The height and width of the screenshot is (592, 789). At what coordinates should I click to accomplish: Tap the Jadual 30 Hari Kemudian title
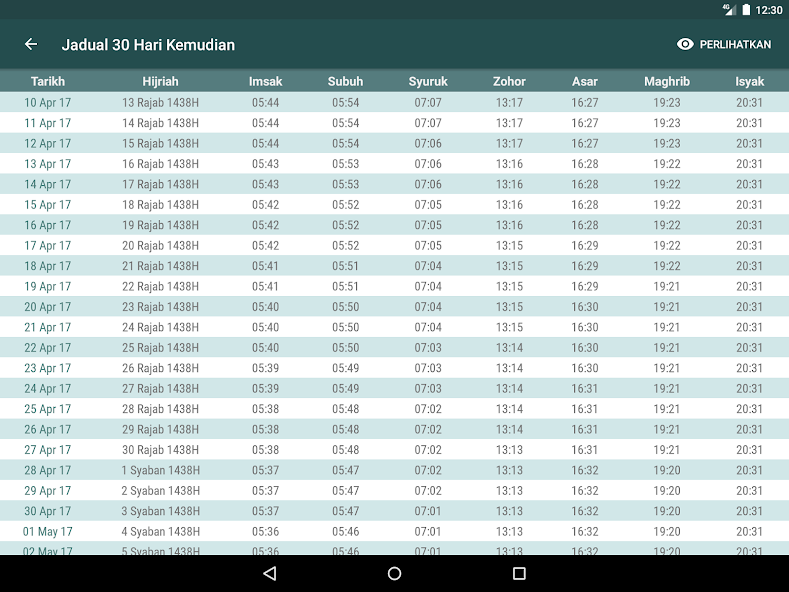coord(148,44)
